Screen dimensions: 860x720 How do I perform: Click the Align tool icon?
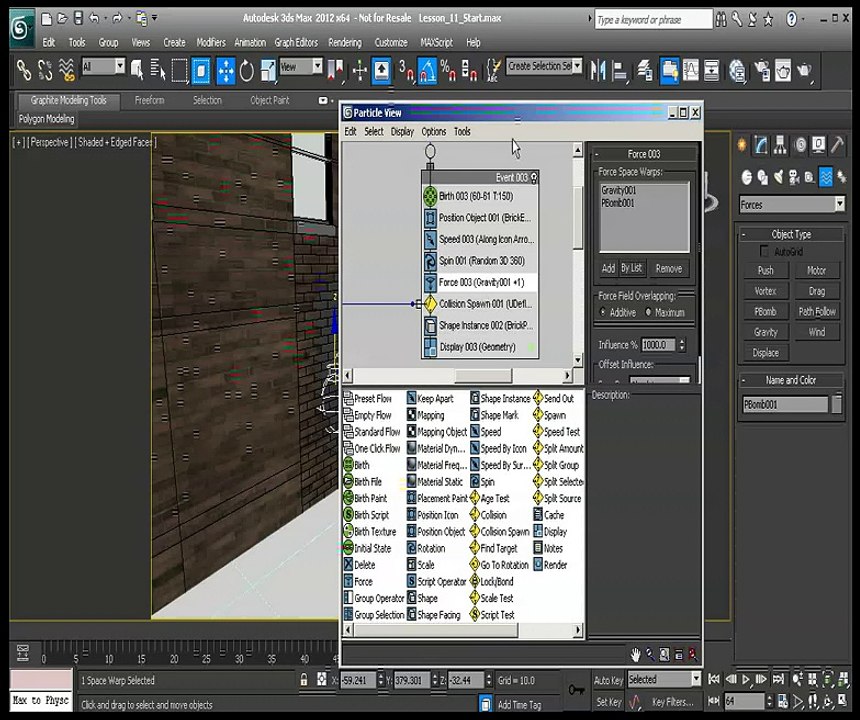[620, 70]
